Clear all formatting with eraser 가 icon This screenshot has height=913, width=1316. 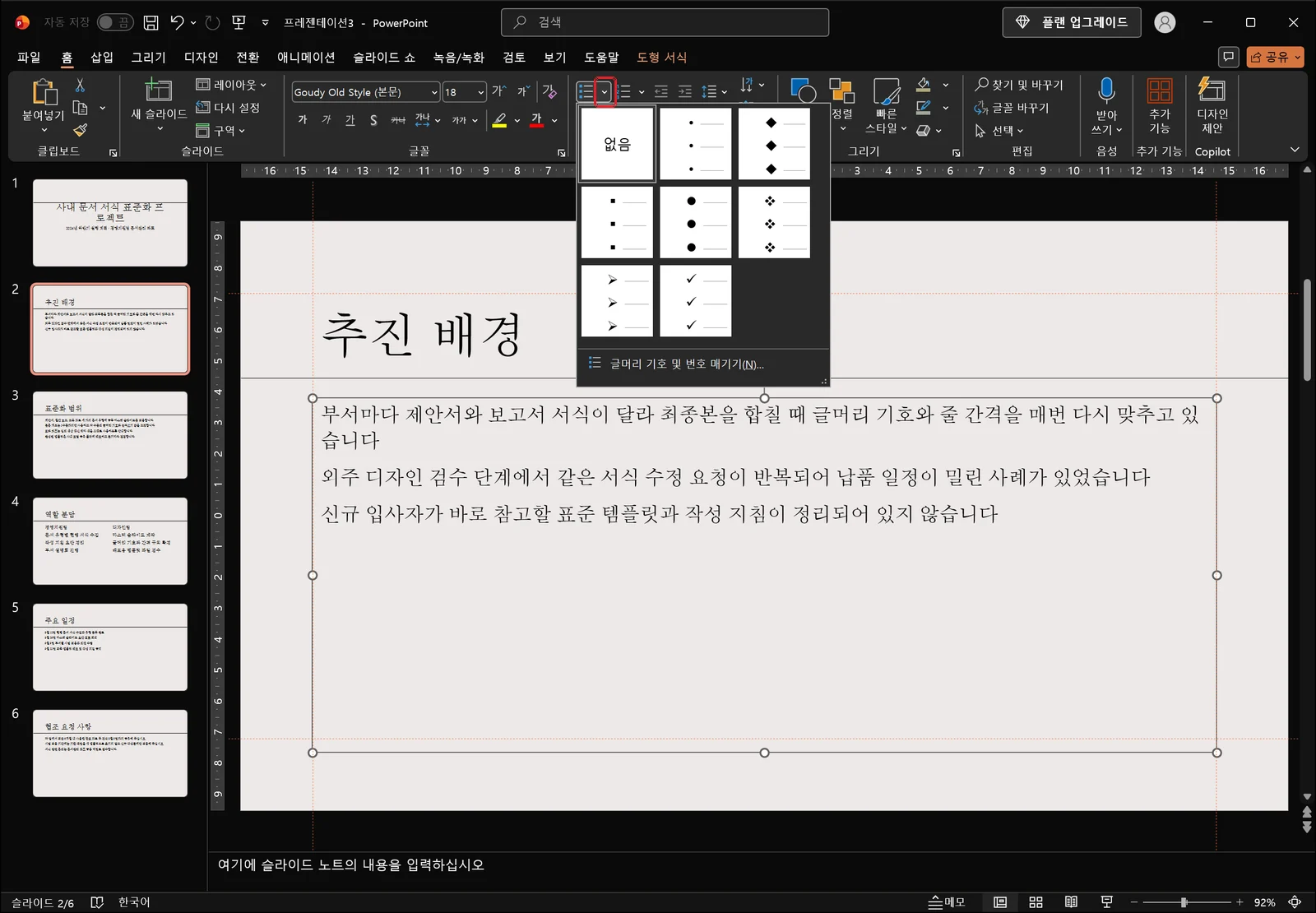[549, 91]
